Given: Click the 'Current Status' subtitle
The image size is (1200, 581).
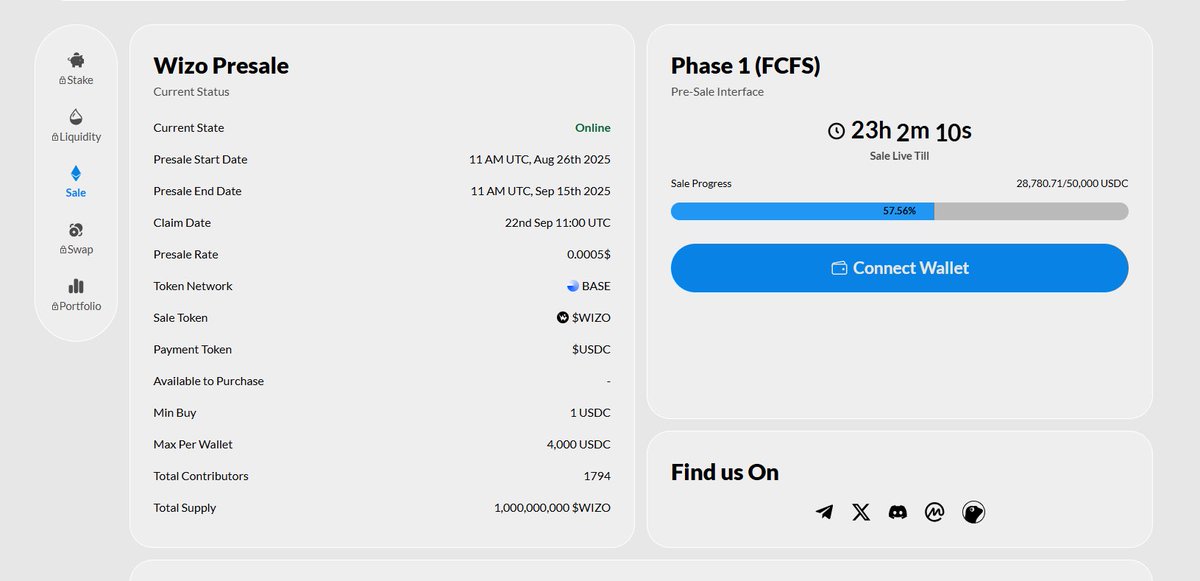Looking at the screenshot, I should 191,92.
